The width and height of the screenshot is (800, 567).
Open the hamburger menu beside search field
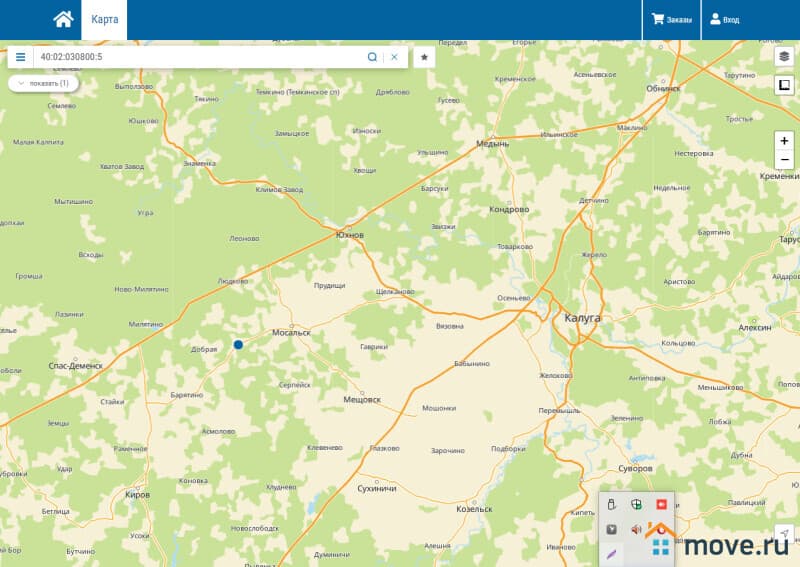[x=20, y=57]
